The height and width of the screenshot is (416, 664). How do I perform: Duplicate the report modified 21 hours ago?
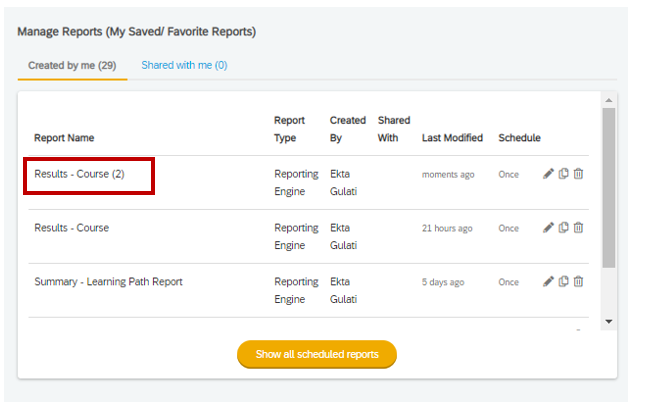click(x=563, y=227)
